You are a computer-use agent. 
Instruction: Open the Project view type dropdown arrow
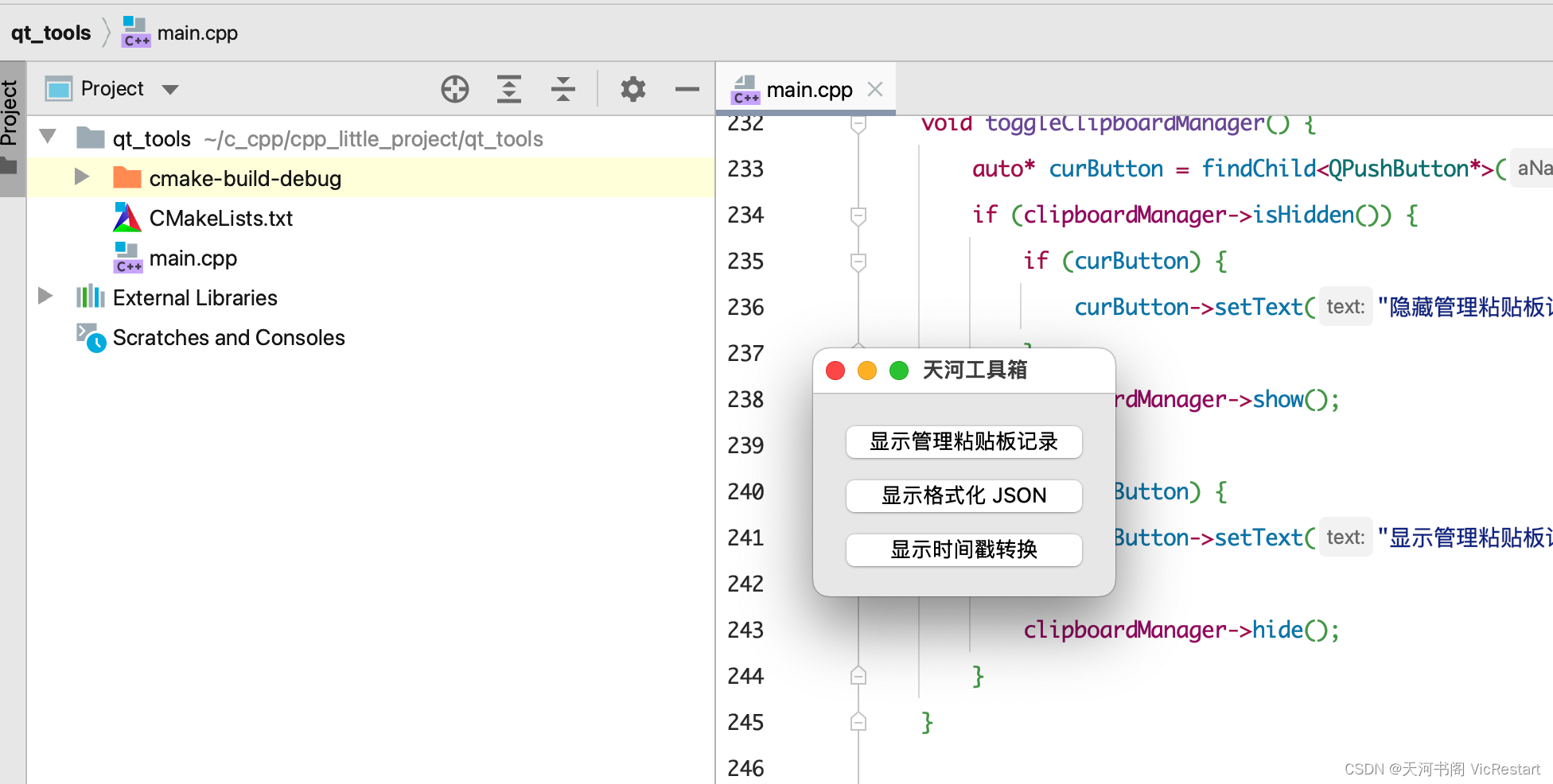[x=170, y=89]
